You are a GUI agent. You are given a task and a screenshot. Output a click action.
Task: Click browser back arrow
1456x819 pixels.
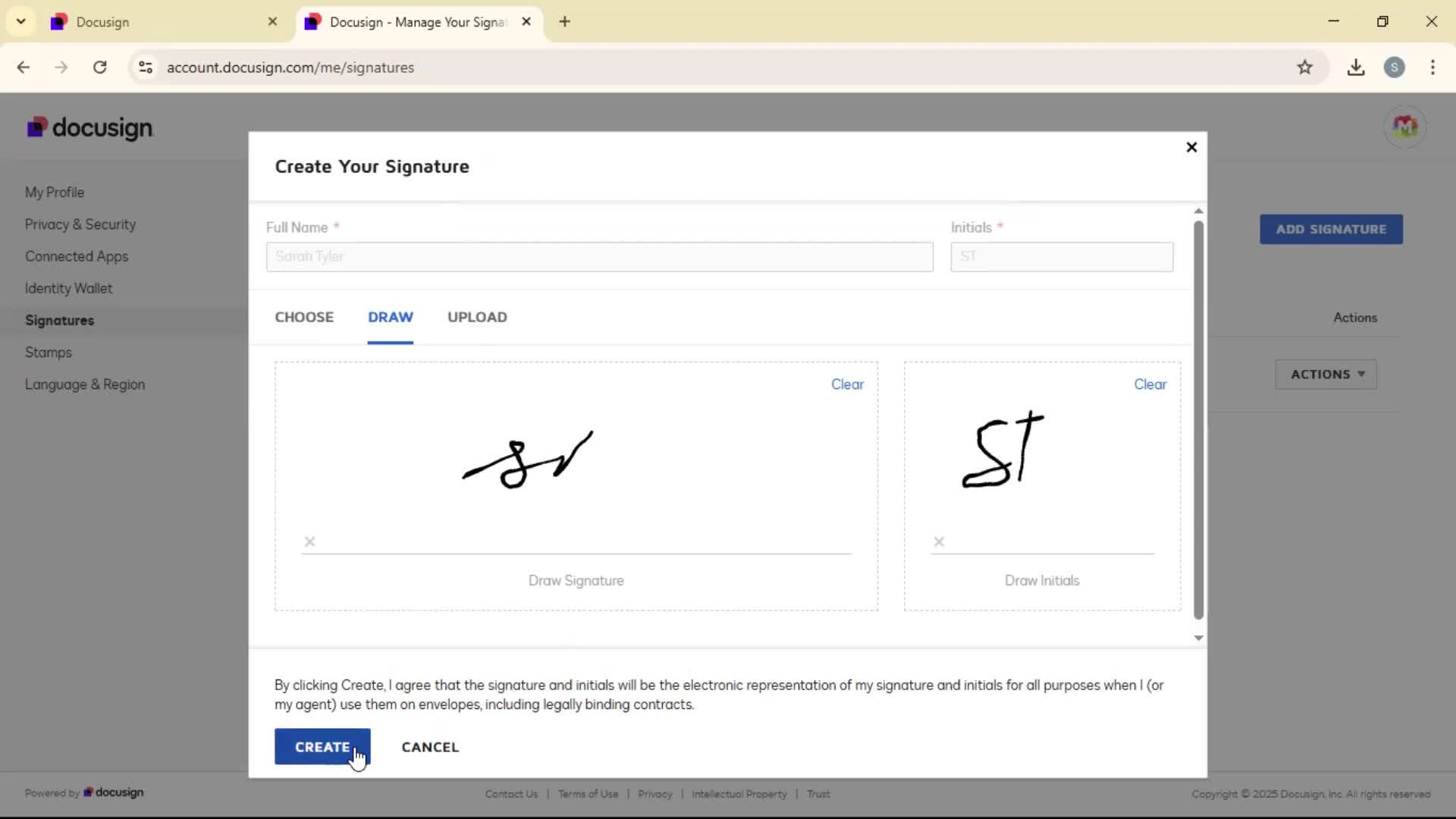[24, 67]
